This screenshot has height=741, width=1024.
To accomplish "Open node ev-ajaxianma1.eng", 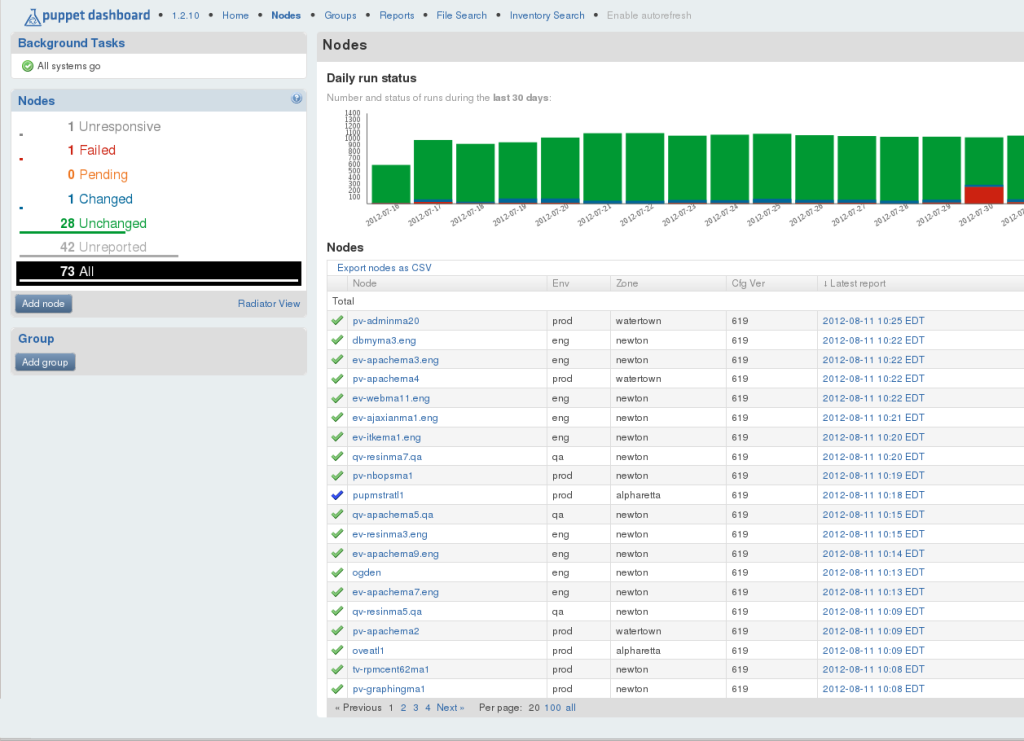I will pos(395,418).
